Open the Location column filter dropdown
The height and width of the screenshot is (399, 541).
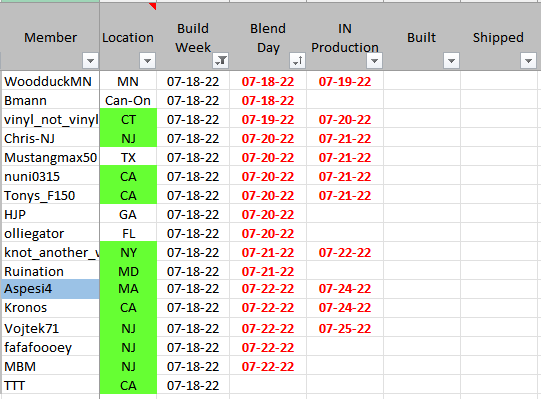147,61
